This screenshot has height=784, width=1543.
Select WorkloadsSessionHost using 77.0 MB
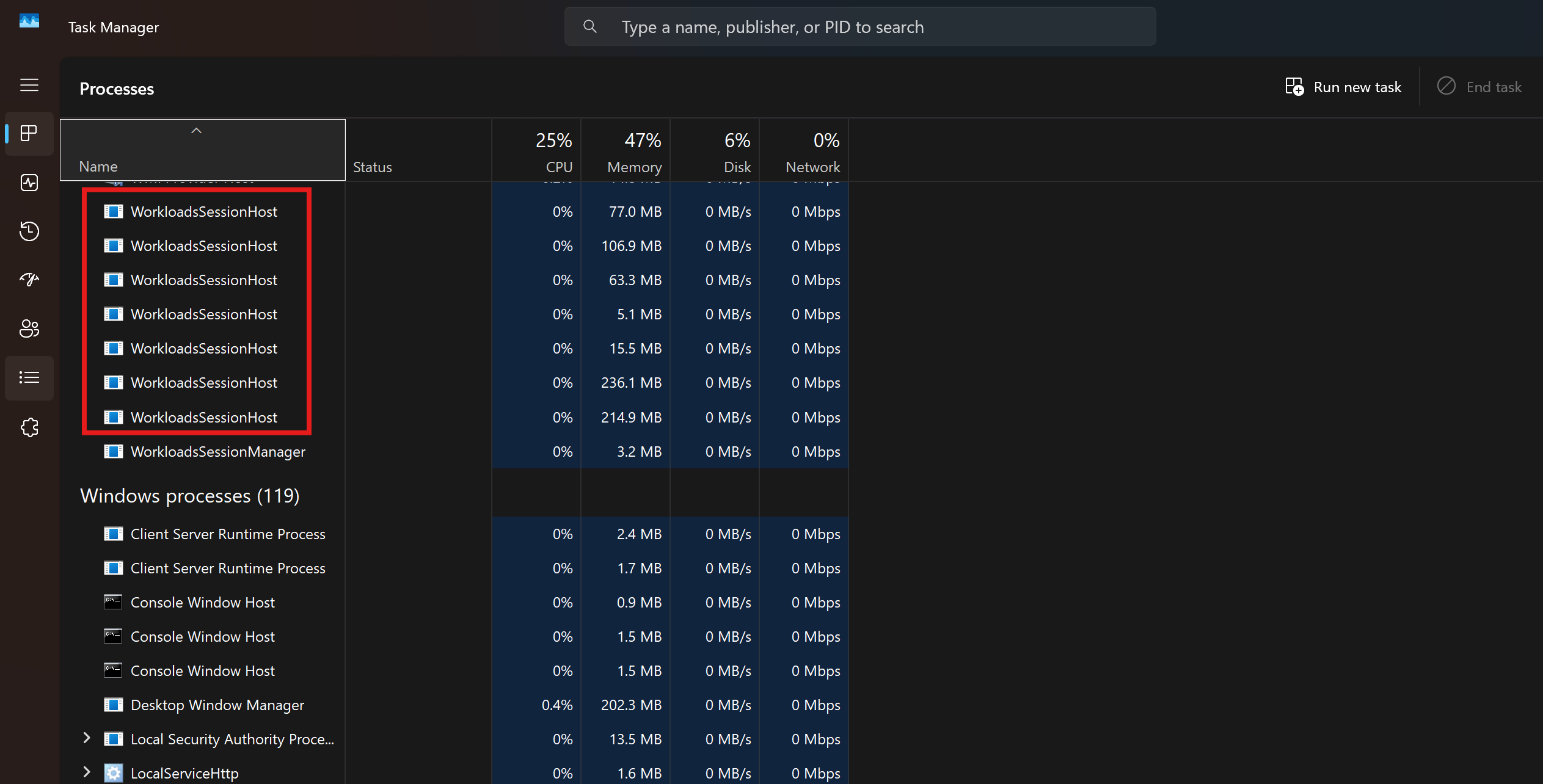click(x=454, y=212)
